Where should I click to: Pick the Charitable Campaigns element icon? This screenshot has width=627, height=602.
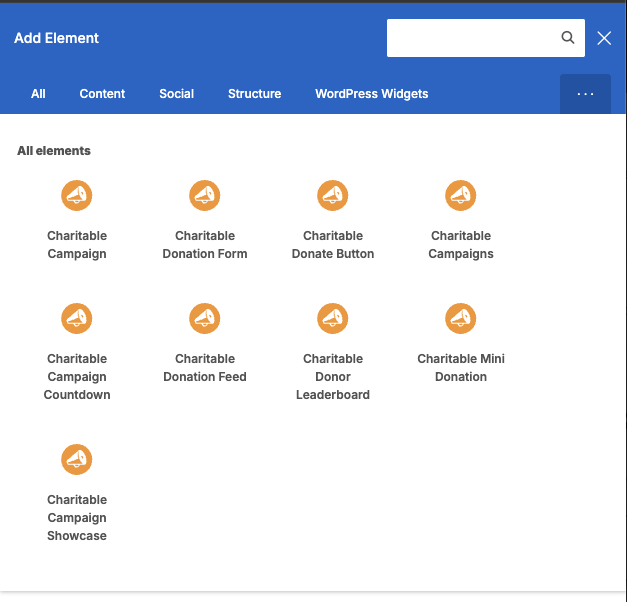click(x=460, y=195)
